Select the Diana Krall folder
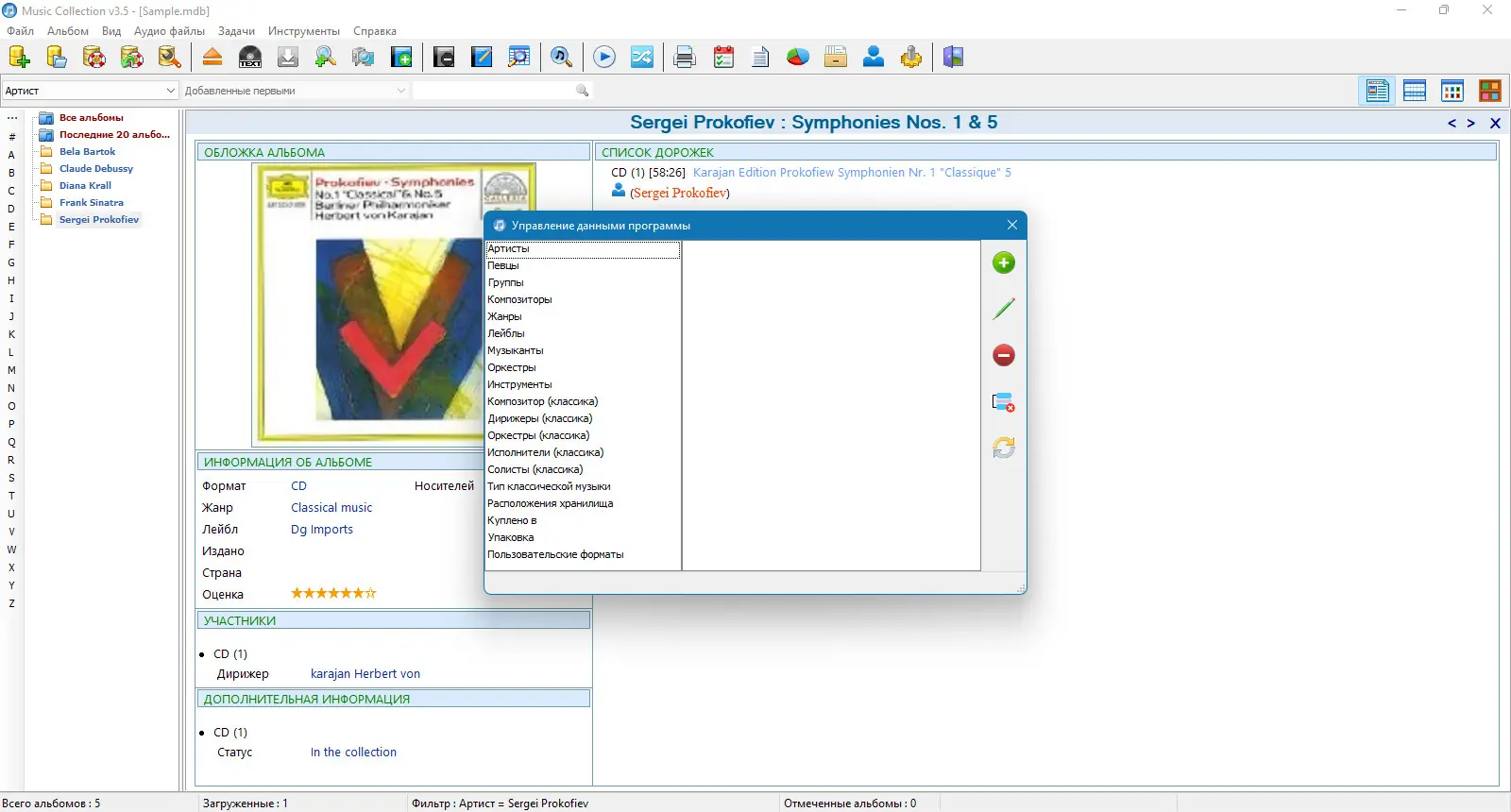The width and height of the screenshot is (1511, 812). (x=85, y=186)
